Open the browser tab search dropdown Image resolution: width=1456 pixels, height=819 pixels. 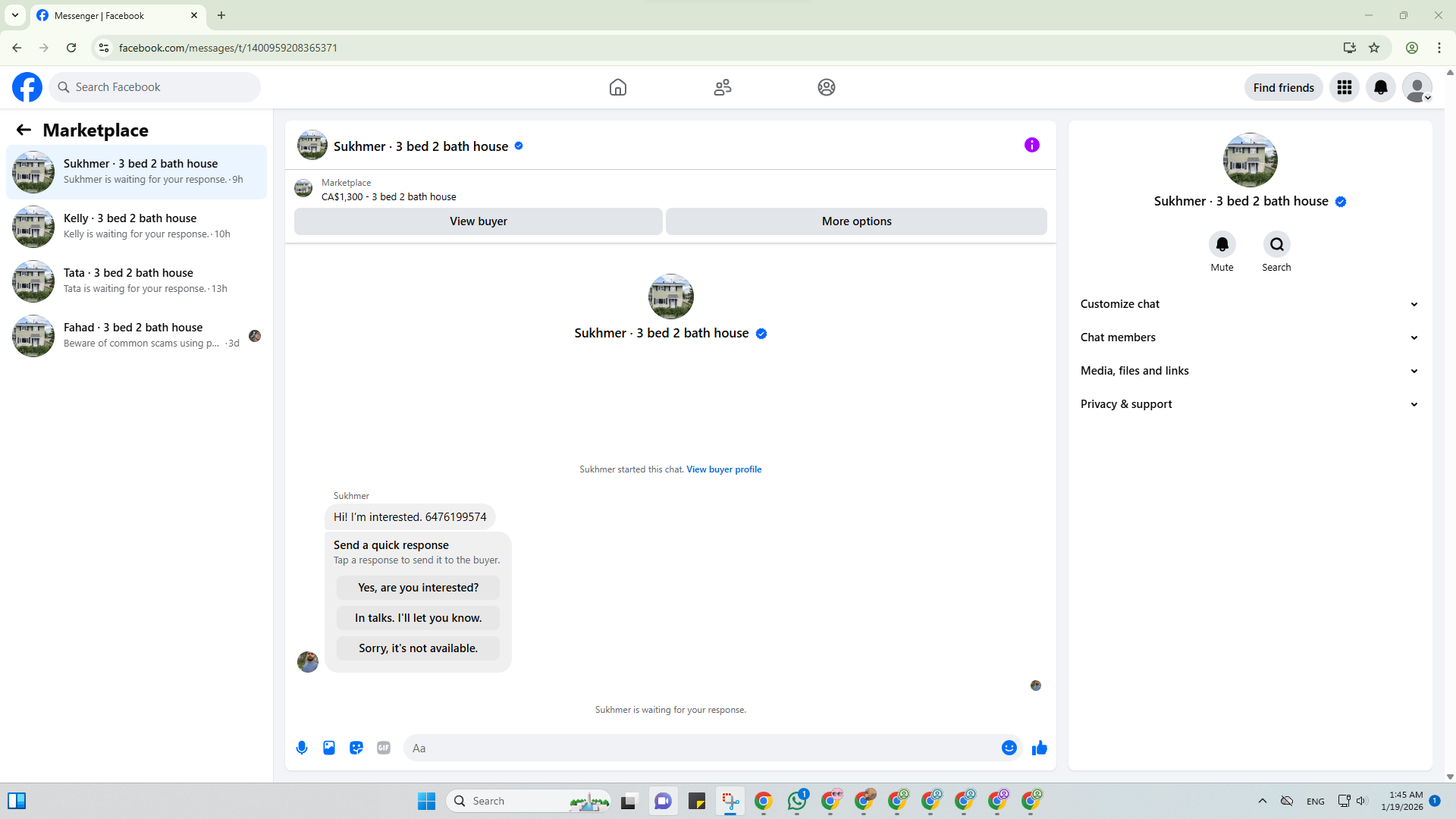coord(15,15)
